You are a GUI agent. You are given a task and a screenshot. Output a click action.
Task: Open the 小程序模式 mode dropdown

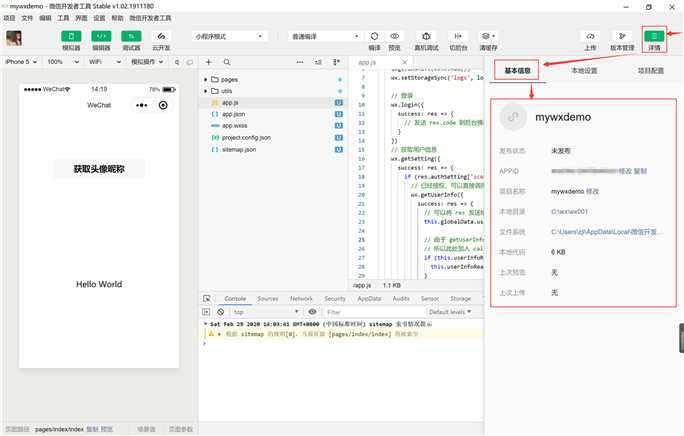coord(229,36)
